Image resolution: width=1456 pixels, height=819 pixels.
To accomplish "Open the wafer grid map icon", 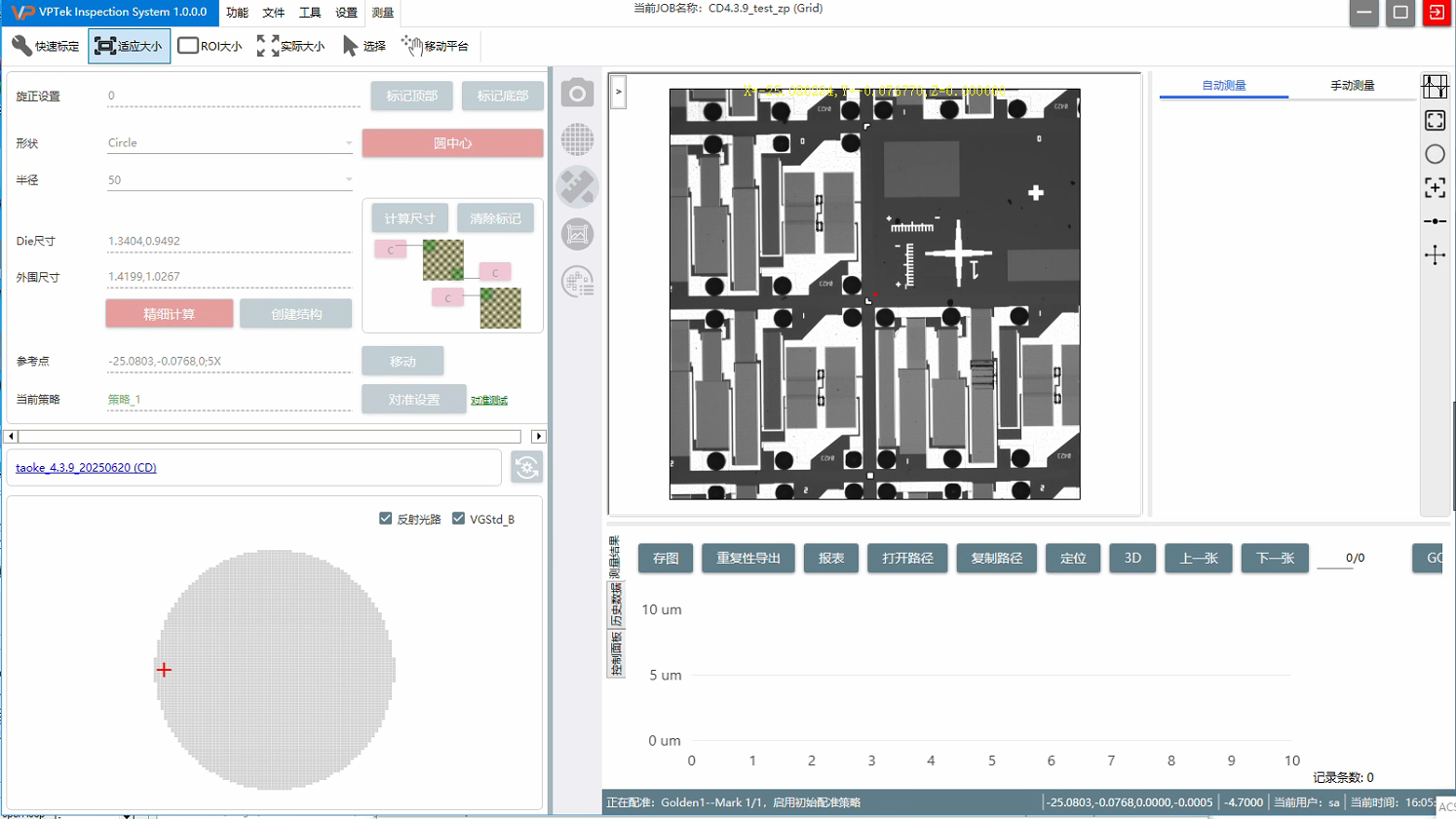I will [577, 139].
